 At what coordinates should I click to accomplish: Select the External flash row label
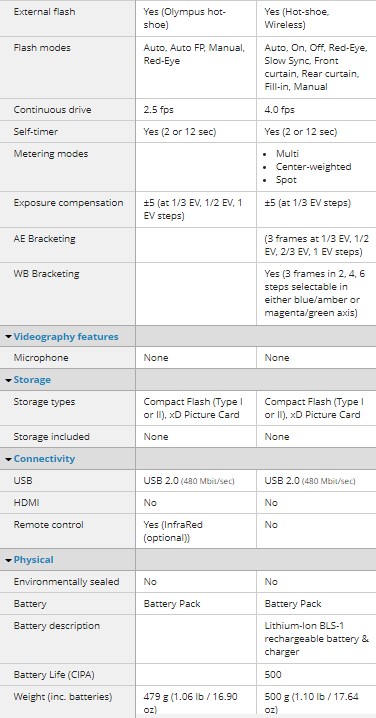44,11
